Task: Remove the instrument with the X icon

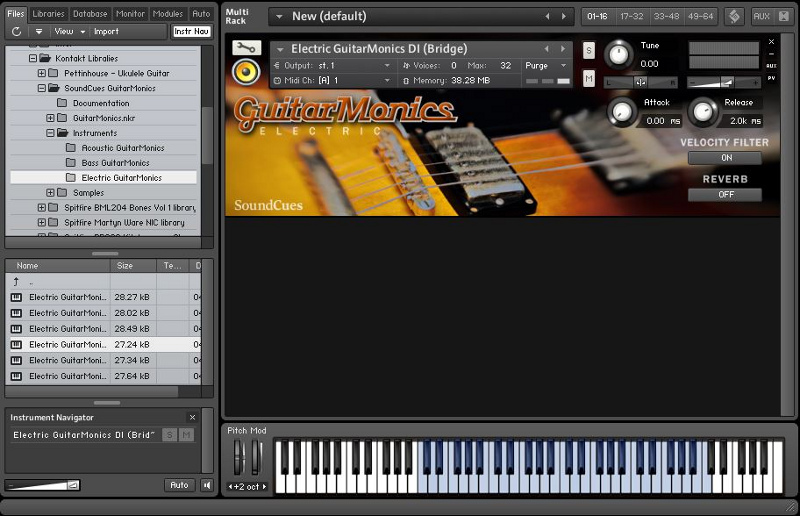Action: (x=771, y=42)
